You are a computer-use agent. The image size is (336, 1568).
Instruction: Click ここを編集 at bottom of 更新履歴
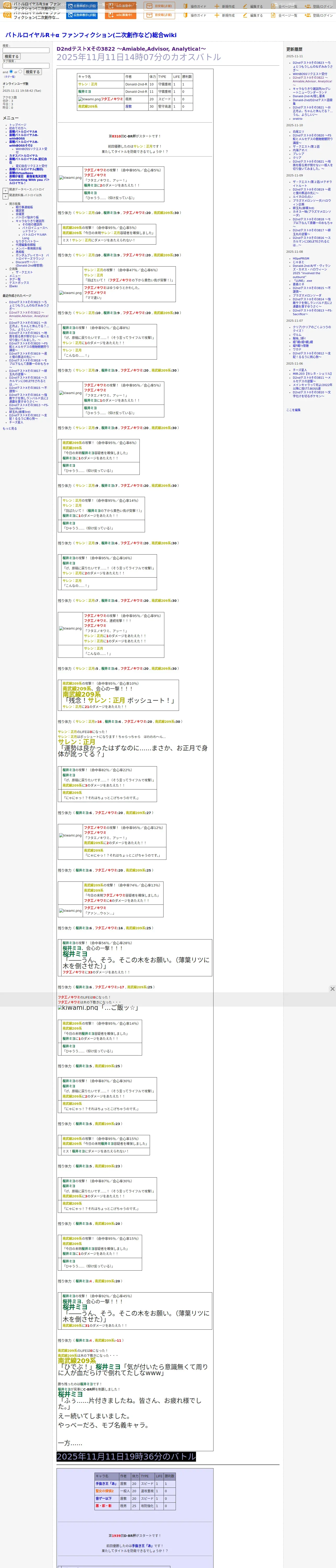tap(293, 410)
